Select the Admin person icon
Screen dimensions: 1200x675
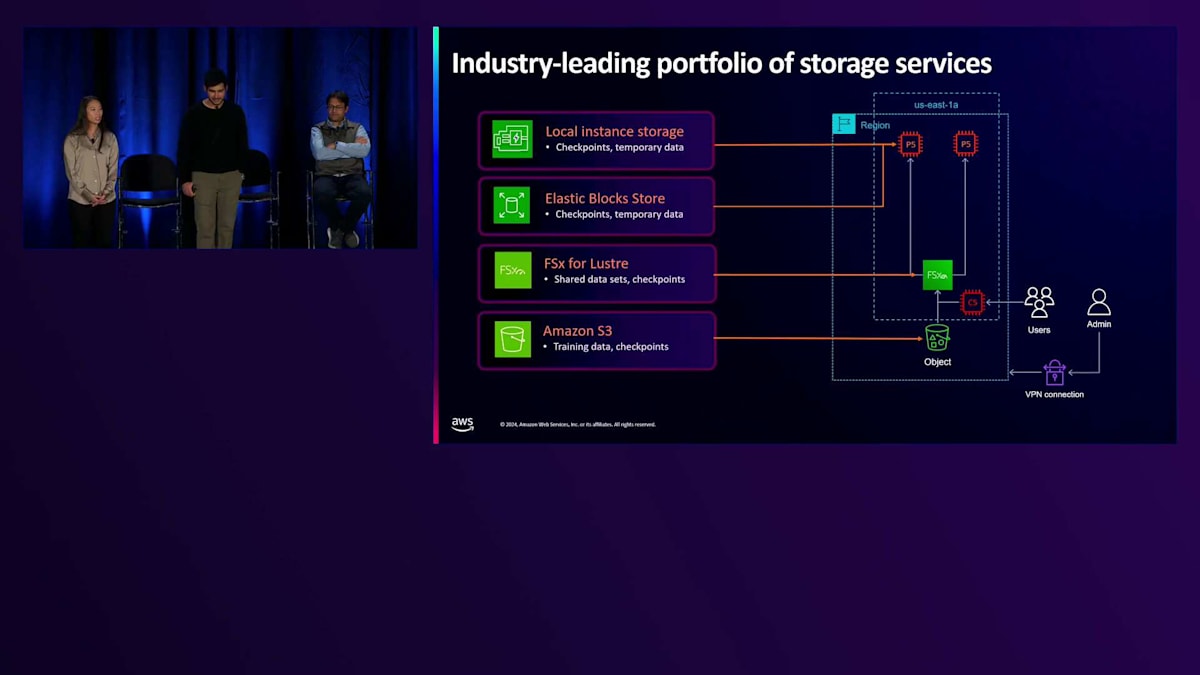click(x=1099, y=302)
